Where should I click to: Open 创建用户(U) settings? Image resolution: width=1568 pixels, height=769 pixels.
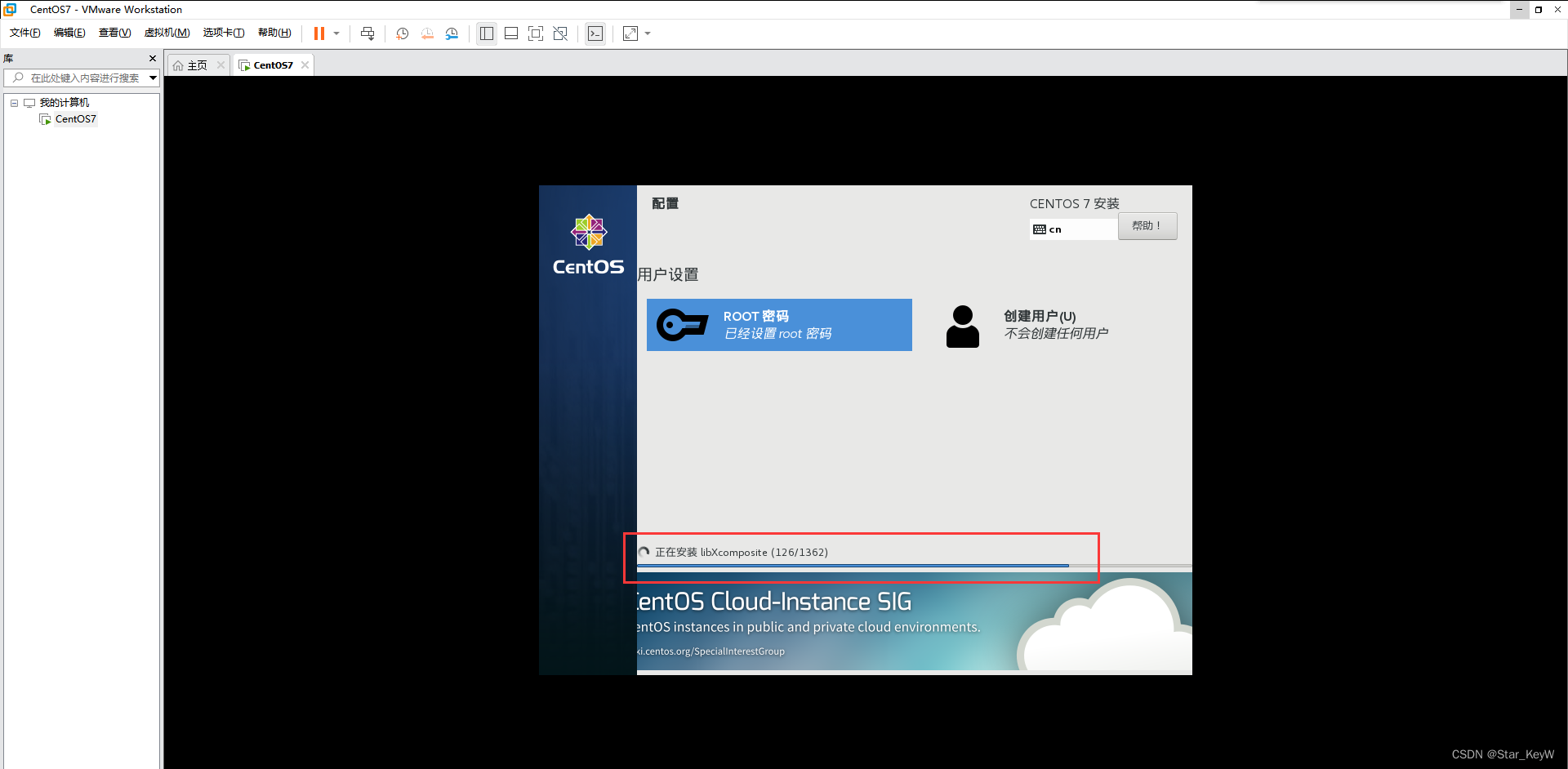click(1056, 325)
